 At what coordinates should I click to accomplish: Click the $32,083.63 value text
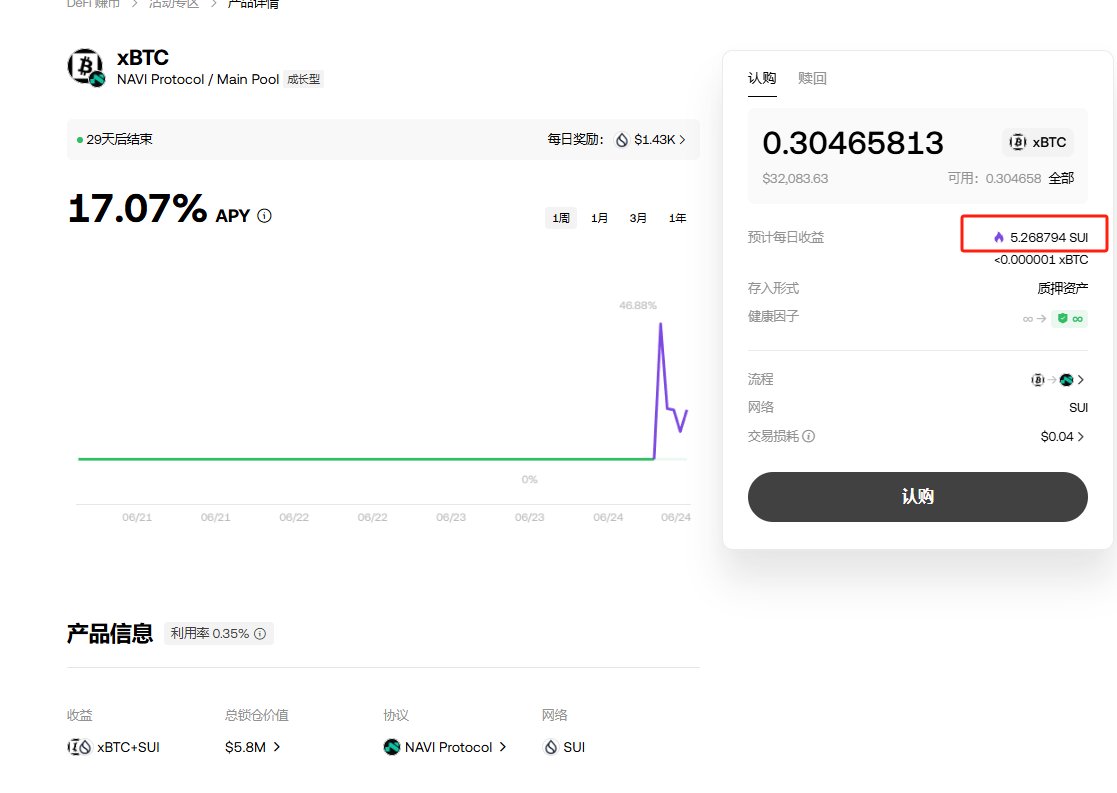pos(795,179)
